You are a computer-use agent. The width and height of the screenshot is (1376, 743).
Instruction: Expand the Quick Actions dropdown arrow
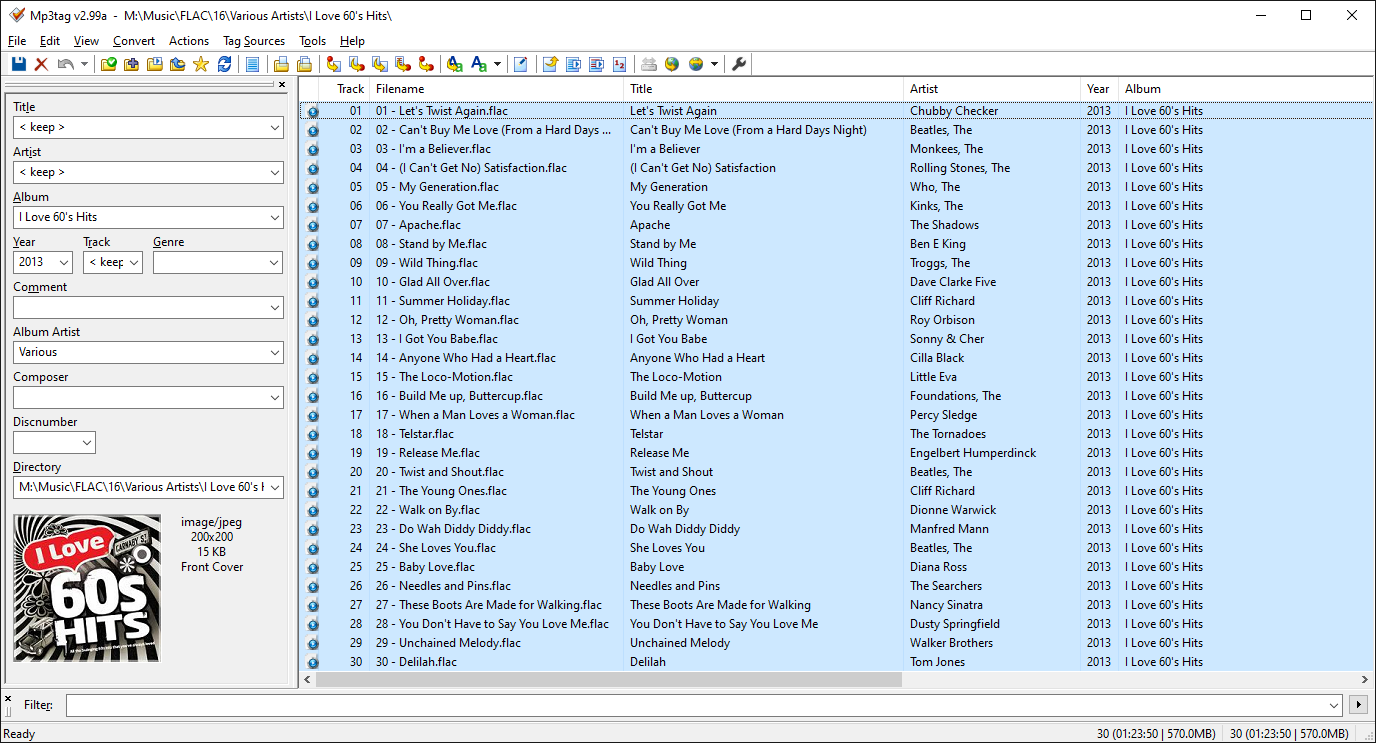pyautogui.click(x=497, y=64)
